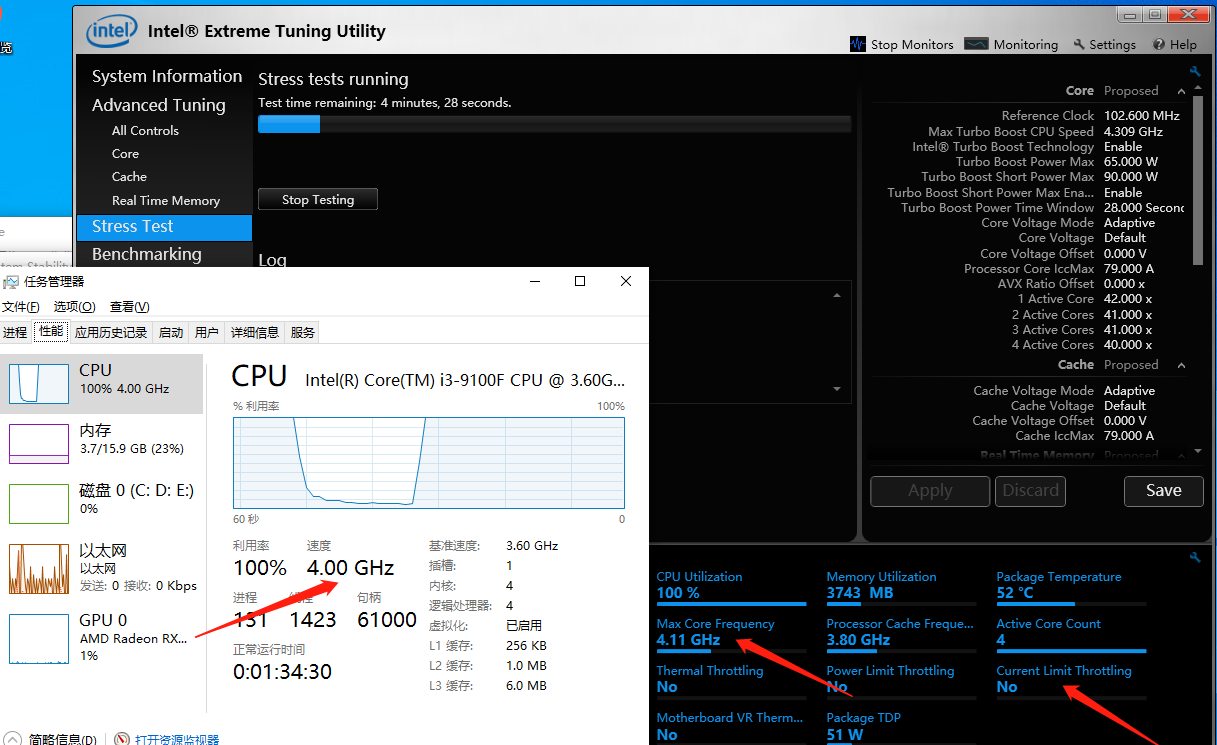
Task: Click Core Voltage Mode Adaptive value
Action: point(1129,223)
